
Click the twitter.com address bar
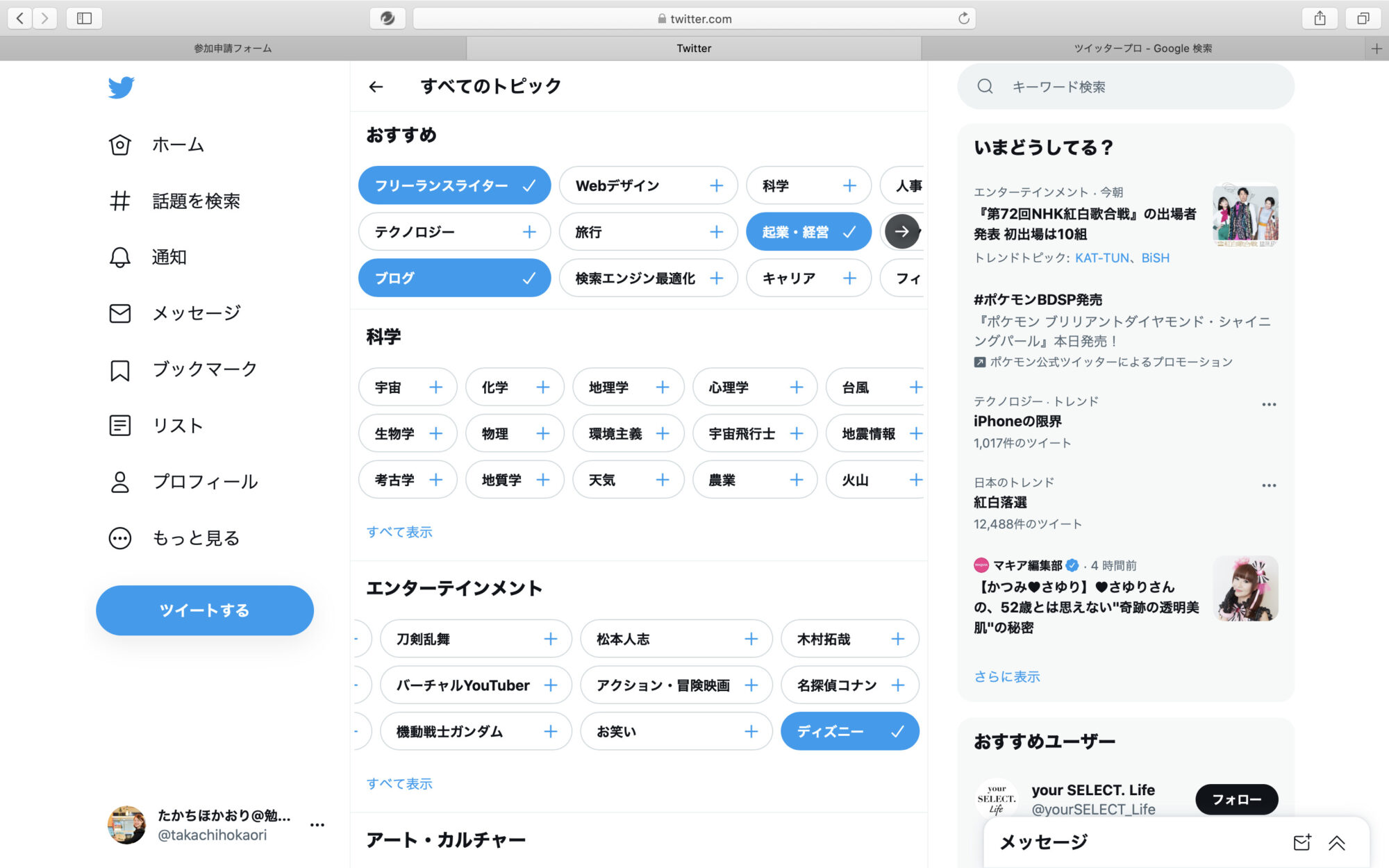pos(694,19)
